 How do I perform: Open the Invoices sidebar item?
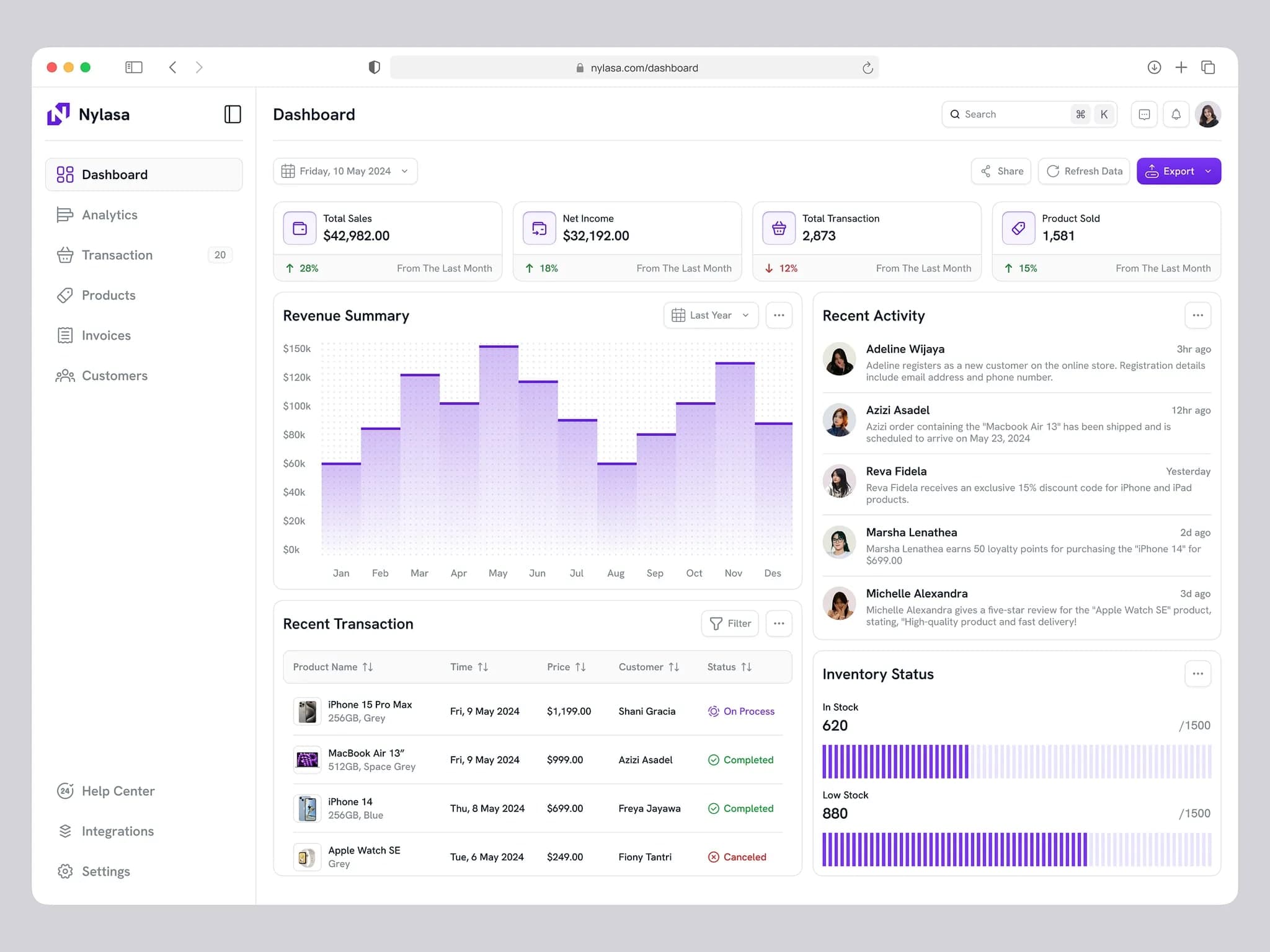tap(106, 335)
